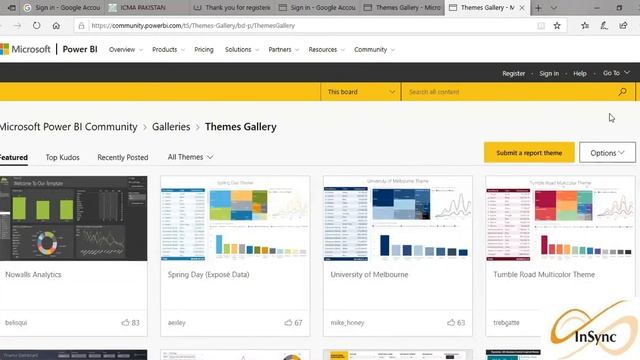This screenshot has width=640, height=360.
Task: Open the Pricing page
Action: [204, 49]
